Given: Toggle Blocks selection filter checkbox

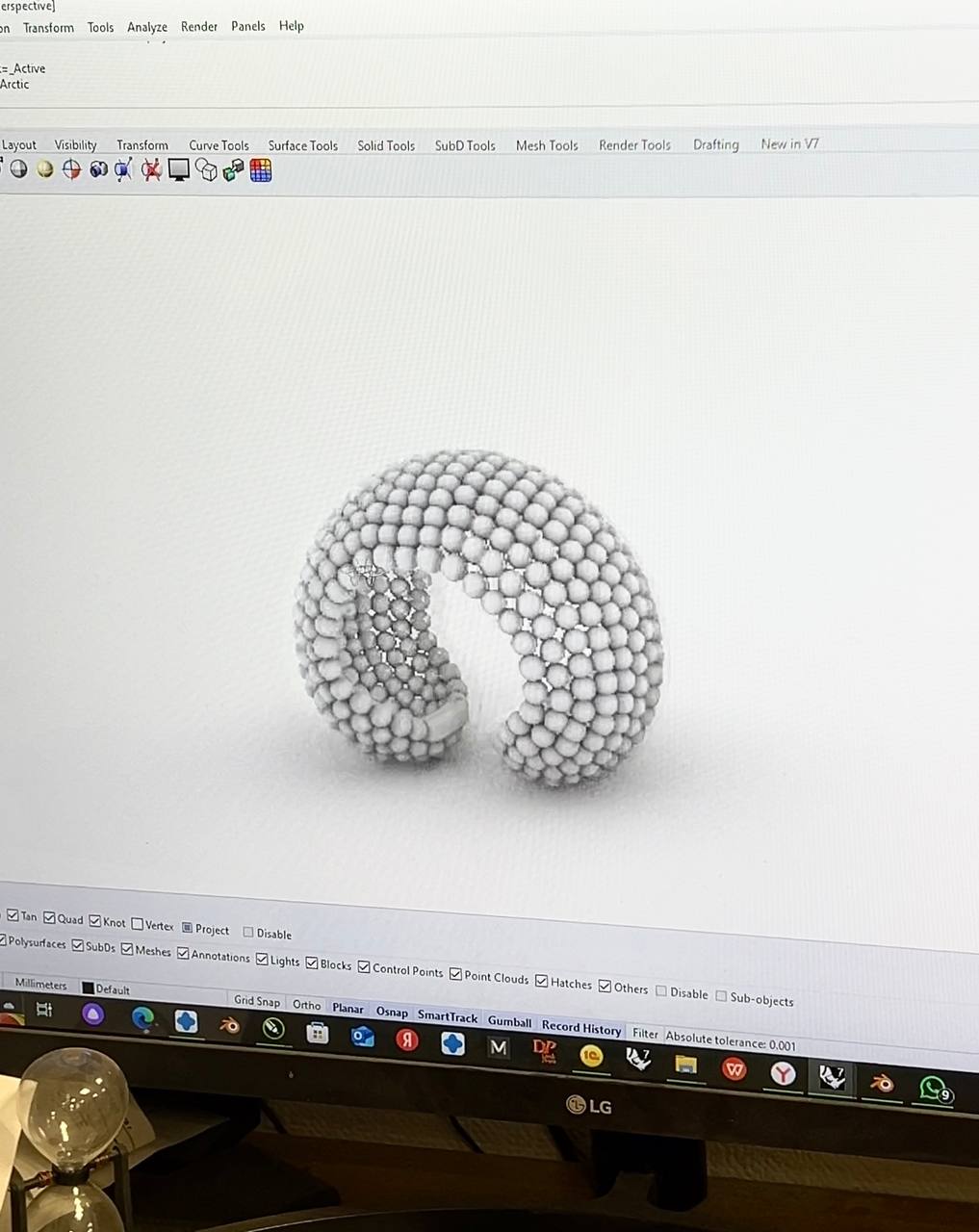Looking at the screenshot, I should click(312, 962).
